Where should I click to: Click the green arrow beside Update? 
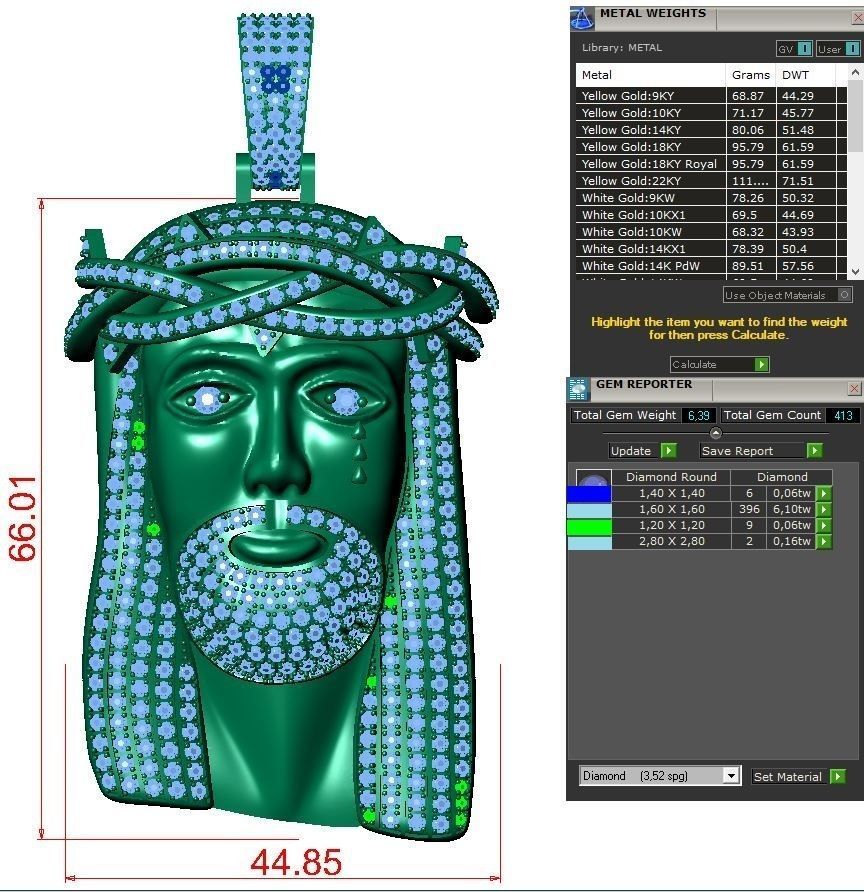668,451
